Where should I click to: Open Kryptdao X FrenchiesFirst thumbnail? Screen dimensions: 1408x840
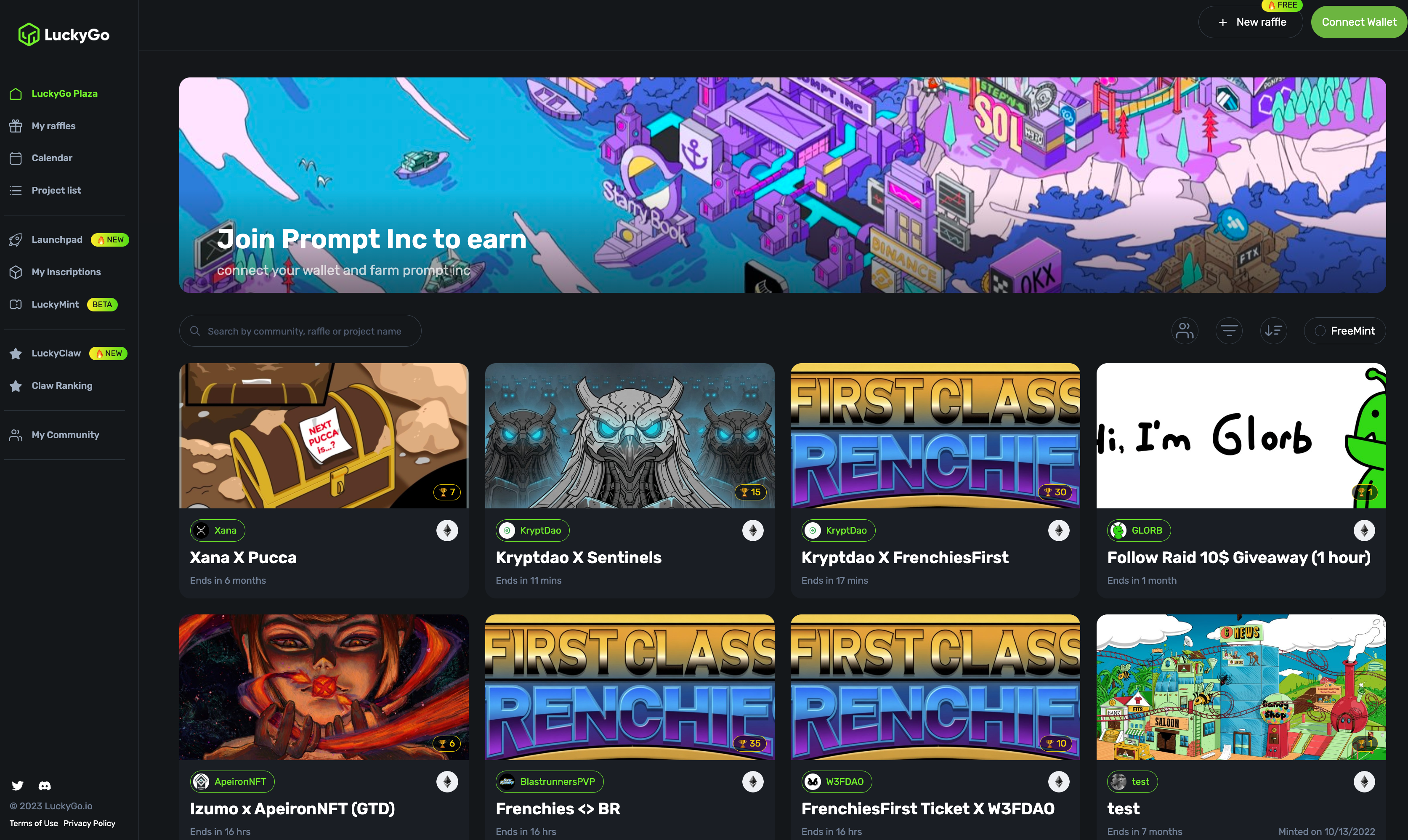[x=935, y=436]
